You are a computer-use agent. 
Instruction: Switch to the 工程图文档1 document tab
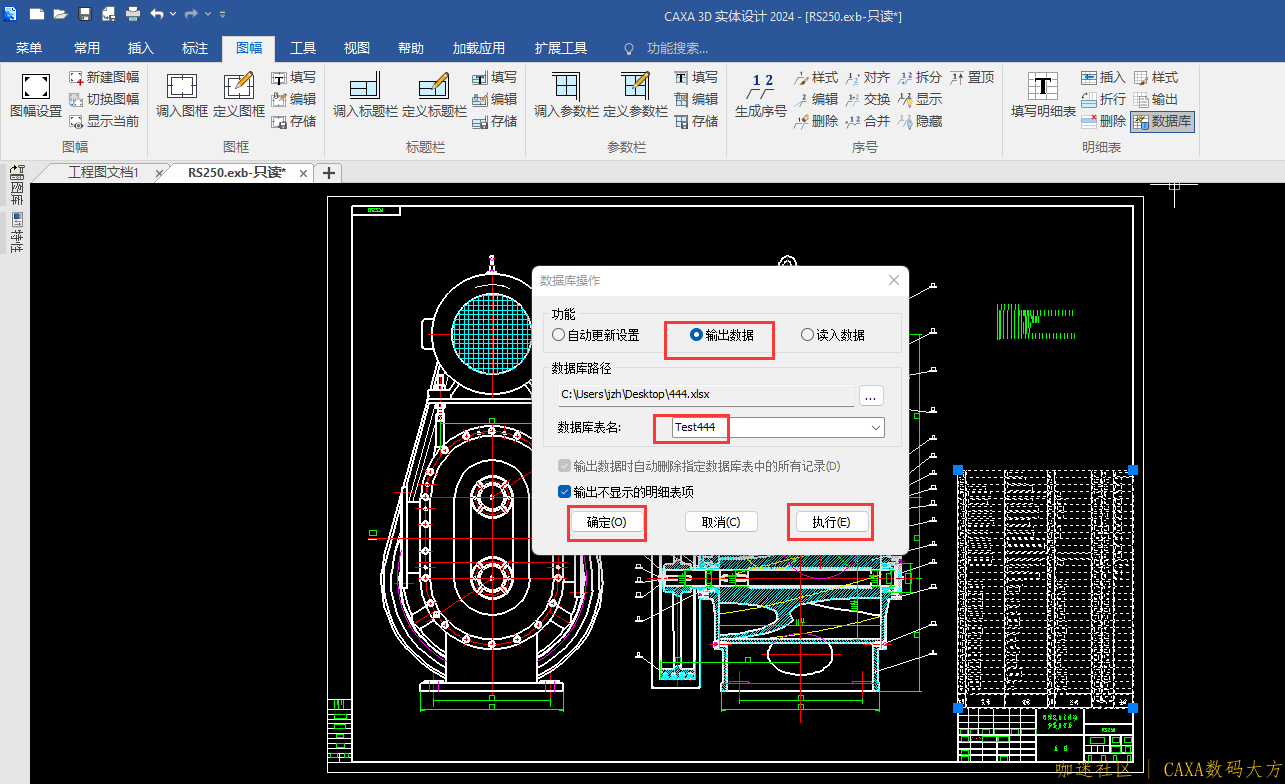tap(103, 173)
